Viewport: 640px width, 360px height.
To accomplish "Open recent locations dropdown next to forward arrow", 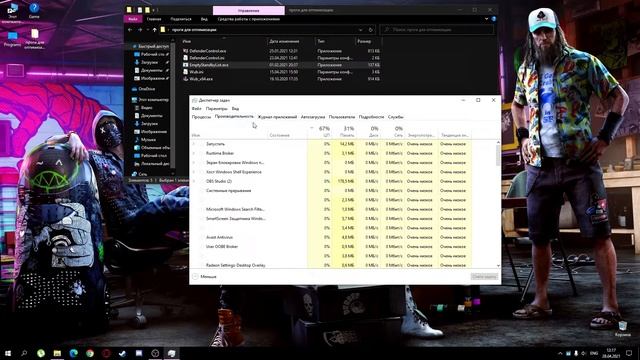I will [147, 30].
